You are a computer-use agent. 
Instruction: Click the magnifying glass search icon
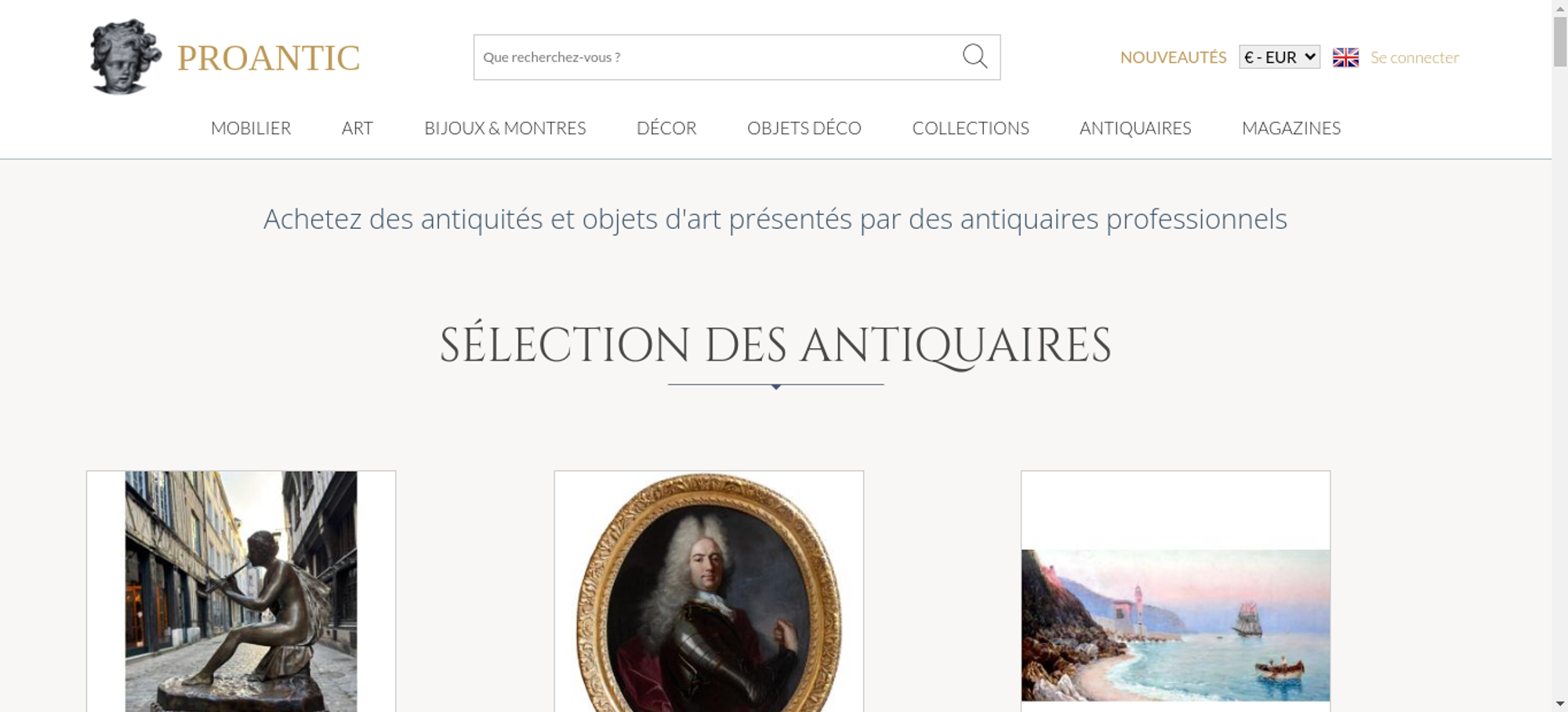click(x=975, y=56)
